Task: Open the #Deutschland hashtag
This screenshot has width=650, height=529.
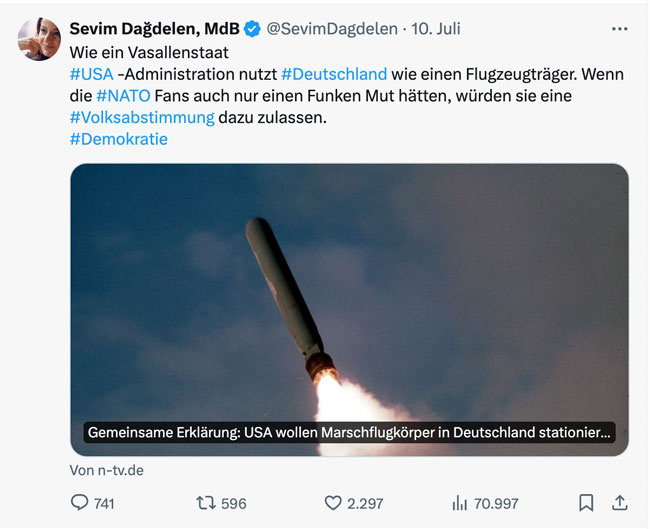Action: 333,73
